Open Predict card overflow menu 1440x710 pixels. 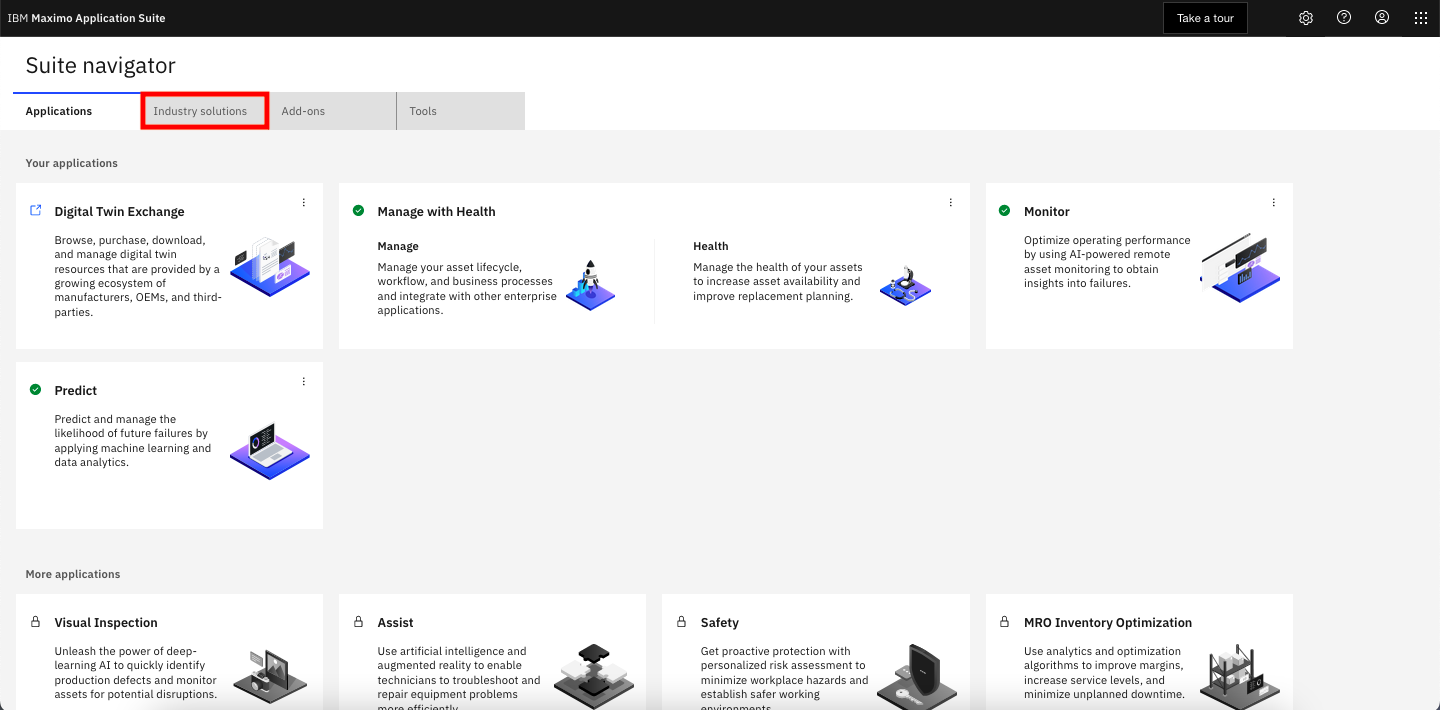304,381
